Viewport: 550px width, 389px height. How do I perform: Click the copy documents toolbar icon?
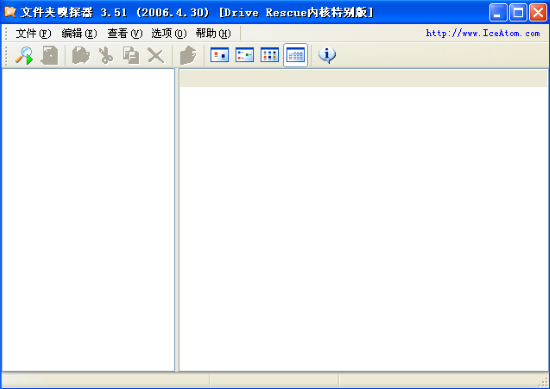pyautogui.click(x=131, y=55)
